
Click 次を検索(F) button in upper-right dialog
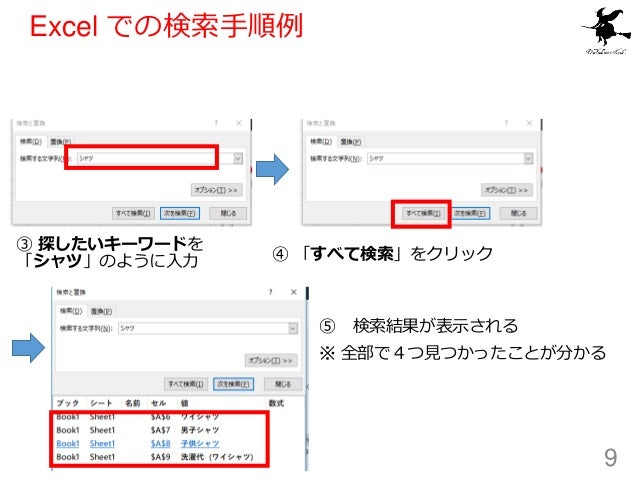pyautogui.click(x=470, y=213)
